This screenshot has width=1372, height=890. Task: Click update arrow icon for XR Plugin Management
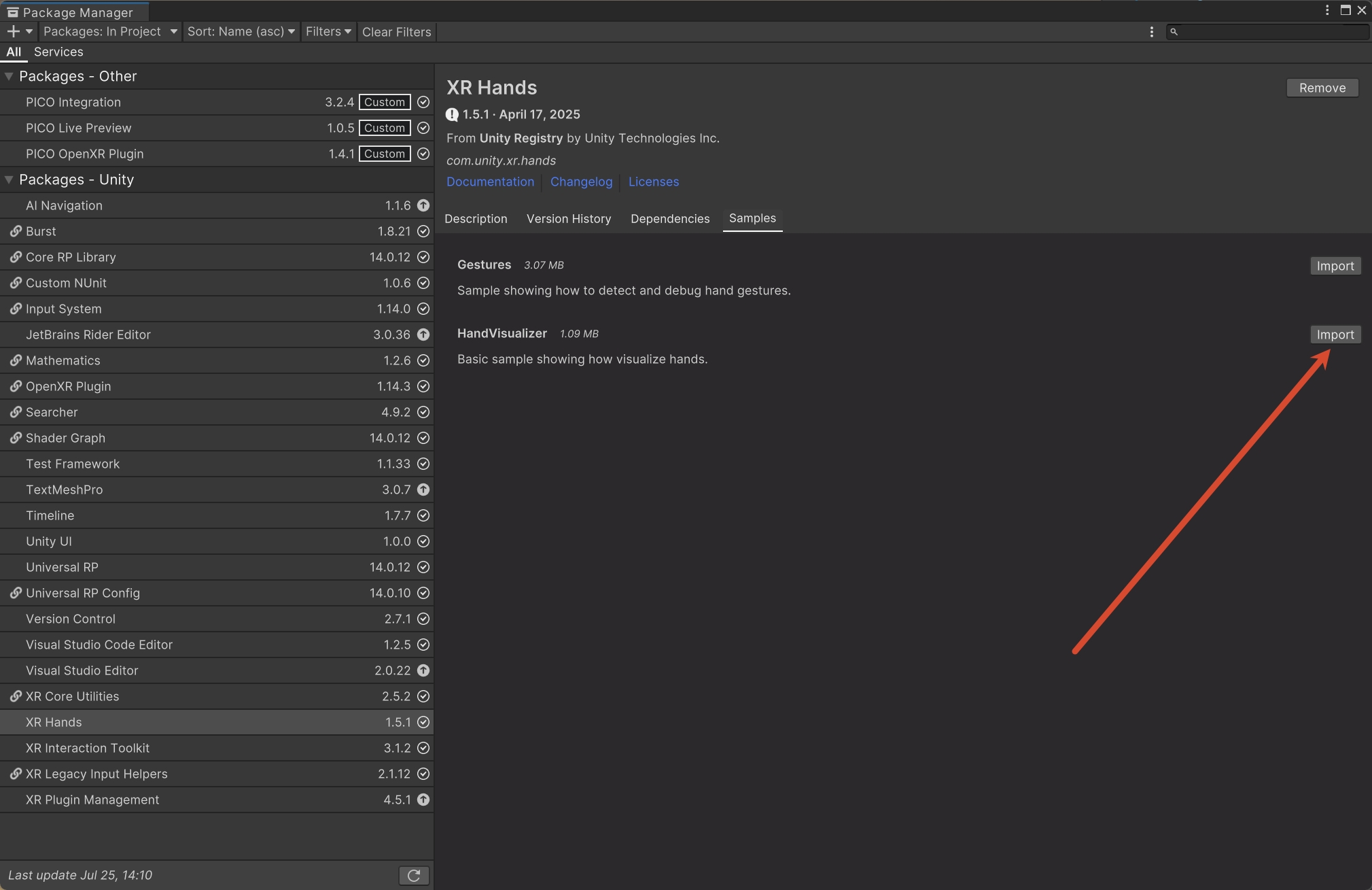tap(423, 800)
